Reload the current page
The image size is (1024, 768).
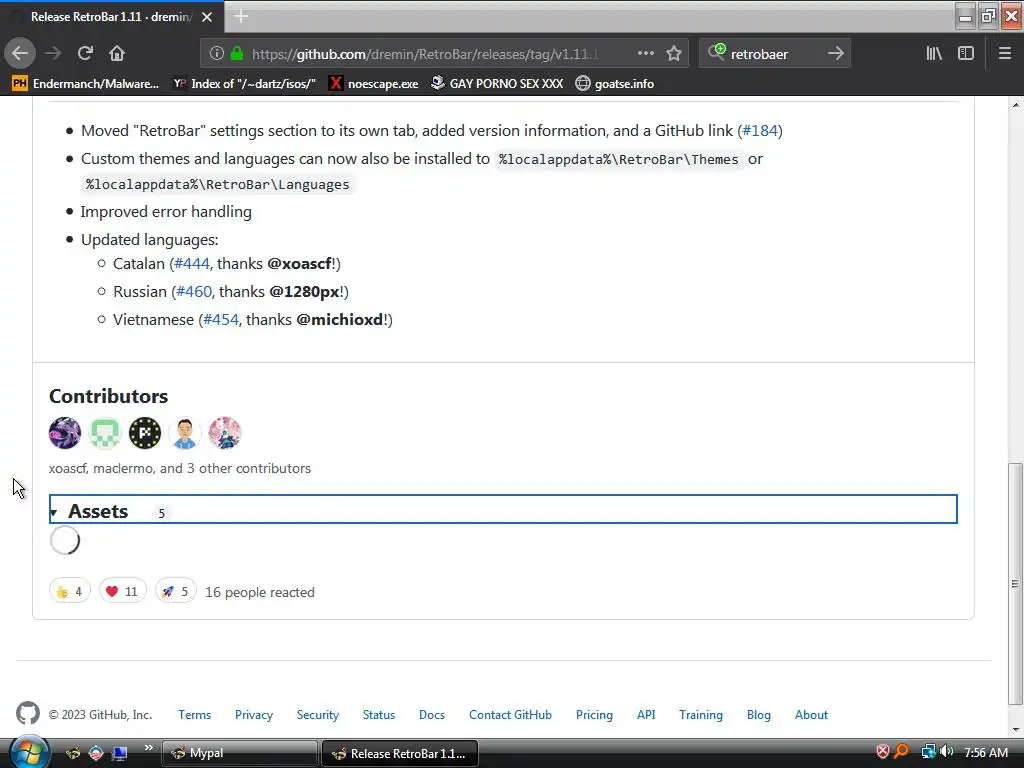coord(85,53)
